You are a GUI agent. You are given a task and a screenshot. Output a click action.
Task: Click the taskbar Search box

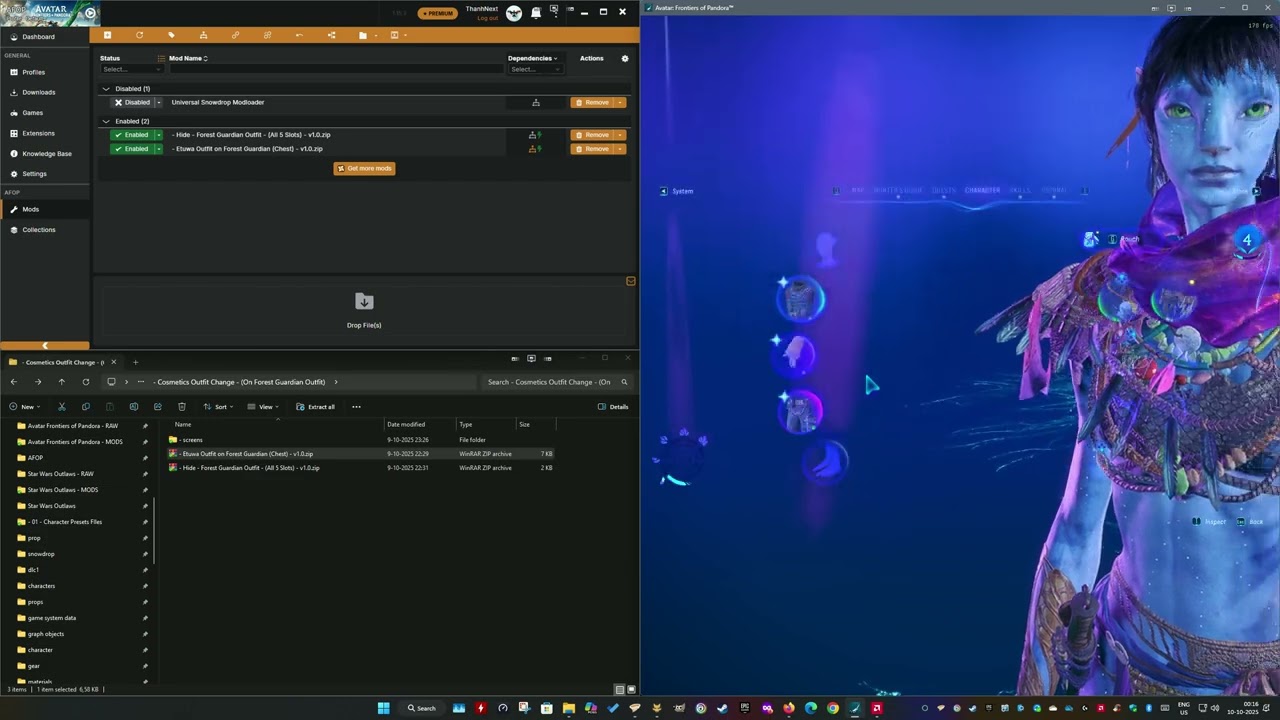(x=421, y=708)
